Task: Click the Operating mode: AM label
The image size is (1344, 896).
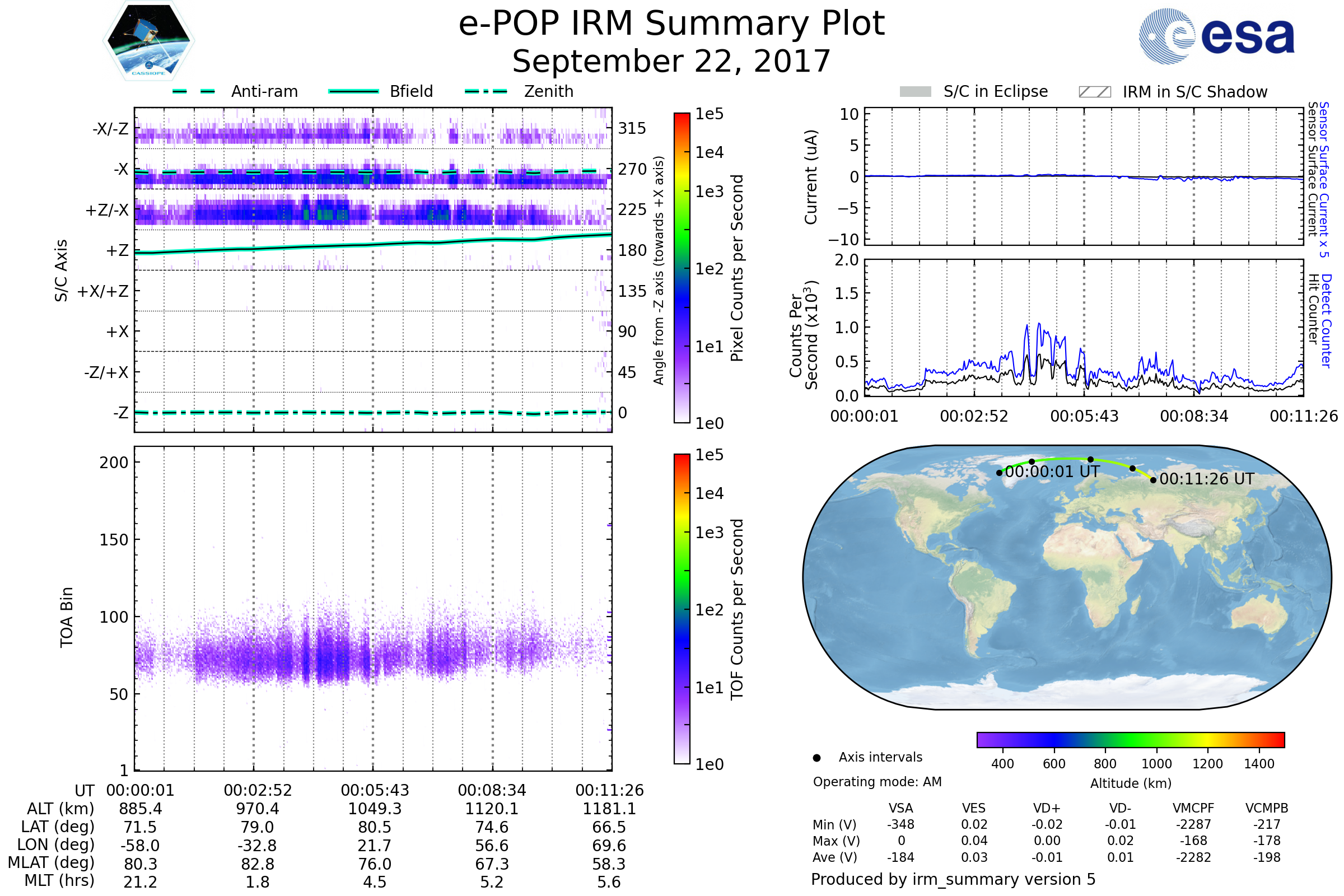Action: point(877,782)
